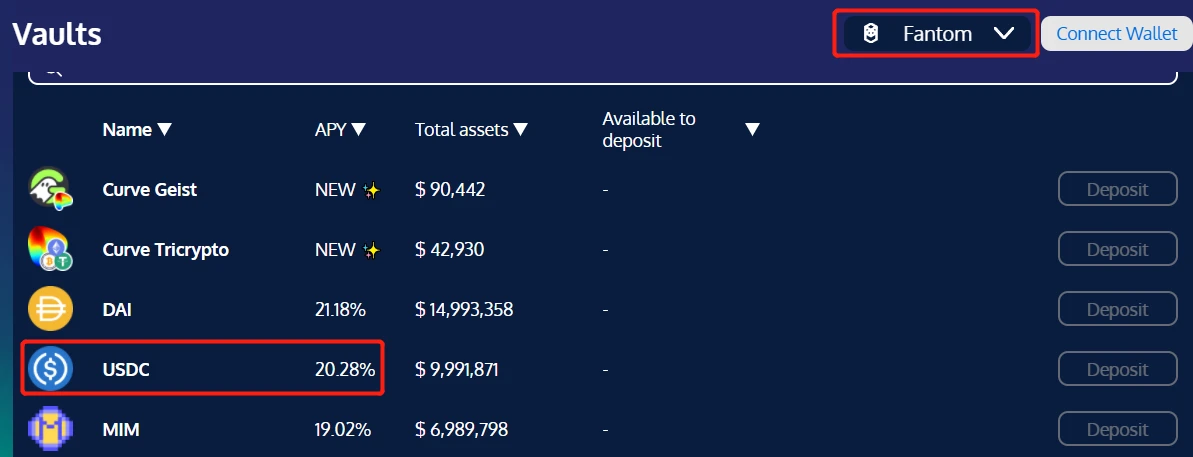This screenshot has height=457, width=1193.
Task: Click Deposit for the MIM vault
Action: pos(1118,430)
